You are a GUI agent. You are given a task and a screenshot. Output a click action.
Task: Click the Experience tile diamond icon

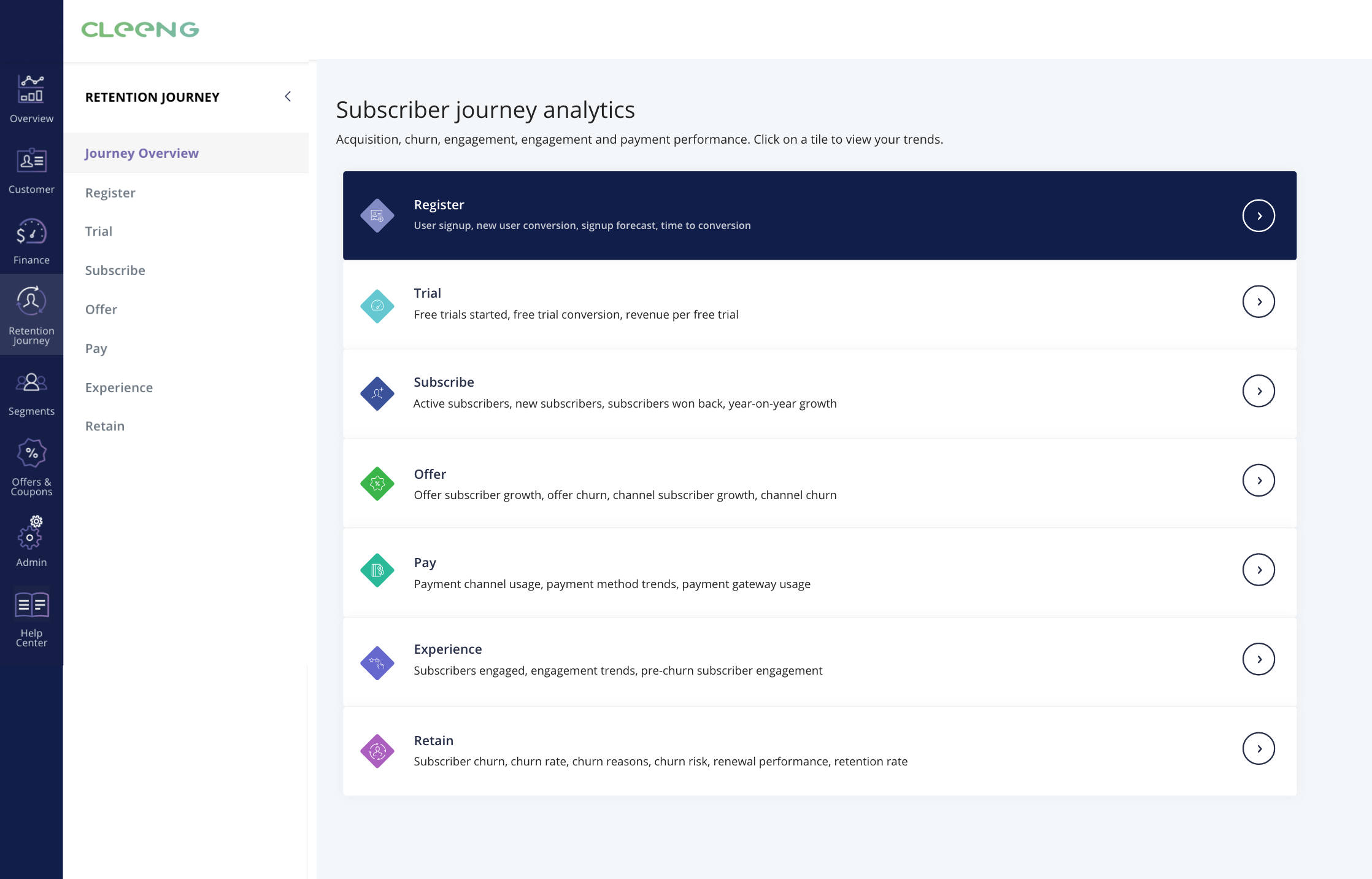pos(377,663)
